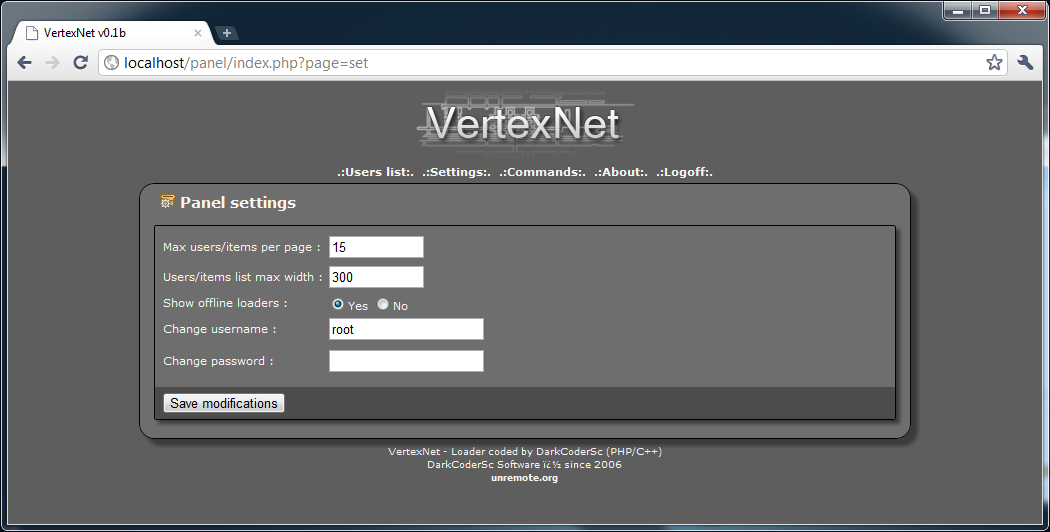Image resolution: width=1050 pixels, height=532 pixels.
Task: Click the VertexNet logo banner
Action: pos(525,123)
